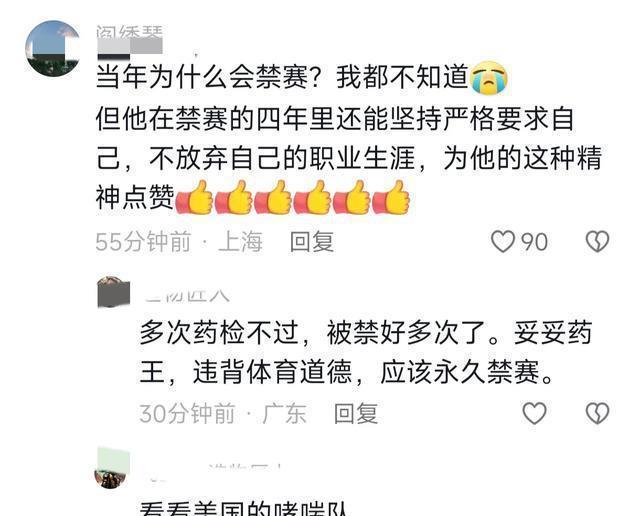This screenshot has width=640, height=516.
Task: Click 回复 under the 上海 comment
Action: (x=312, y=242)
